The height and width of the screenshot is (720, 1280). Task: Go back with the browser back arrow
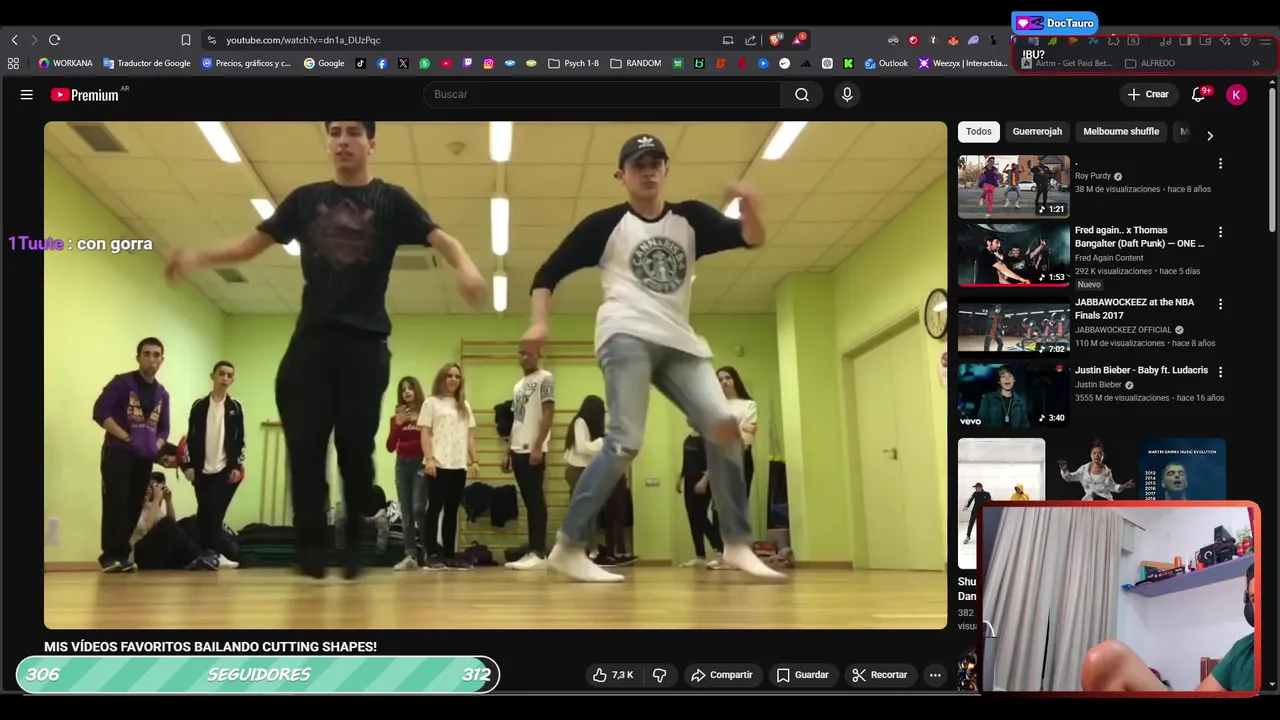click(x=14, y=40)
